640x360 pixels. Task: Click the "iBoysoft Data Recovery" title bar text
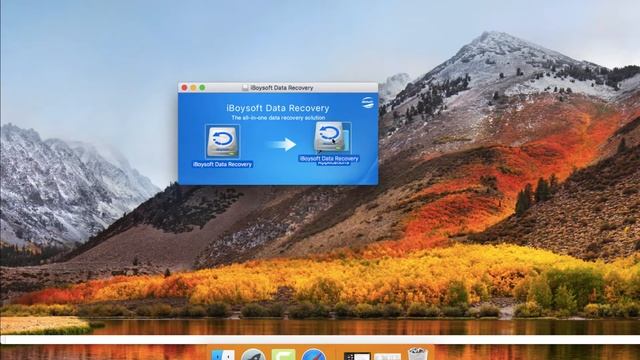click(282, 88)
